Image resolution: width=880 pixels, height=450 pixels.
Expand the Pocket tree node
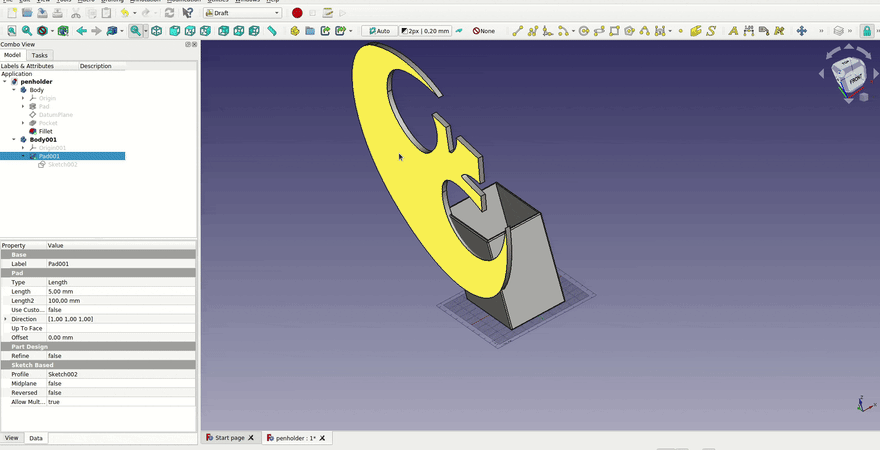pyautogui.click(x=23, y=123)
